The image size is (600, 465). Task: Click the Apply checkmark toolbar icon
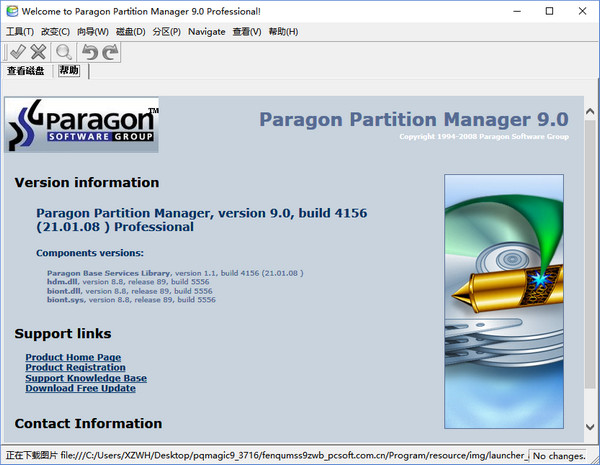point(17,52)
